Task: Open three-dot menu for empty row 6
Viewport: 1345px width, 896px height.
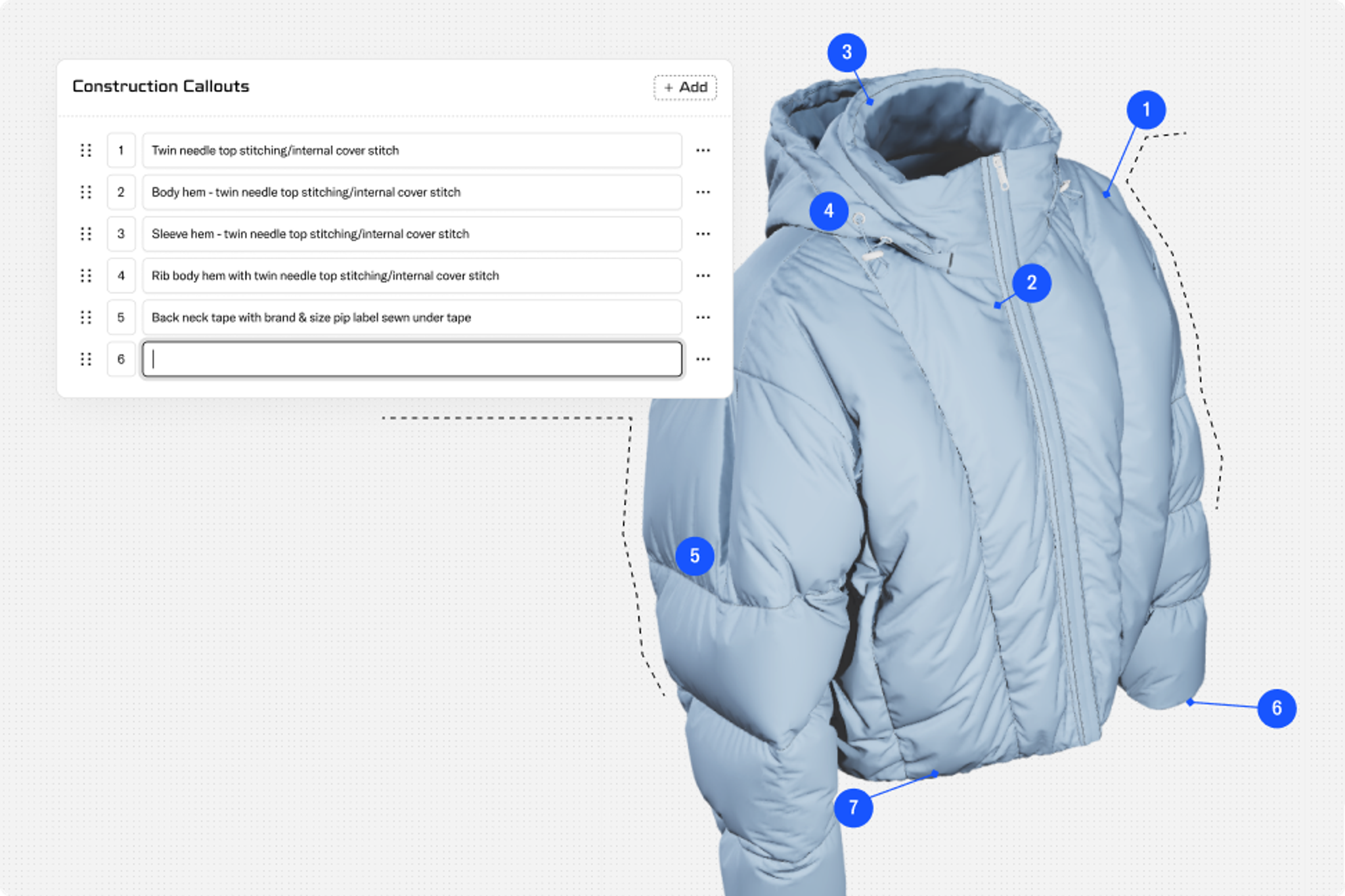Action: [703, 359]
